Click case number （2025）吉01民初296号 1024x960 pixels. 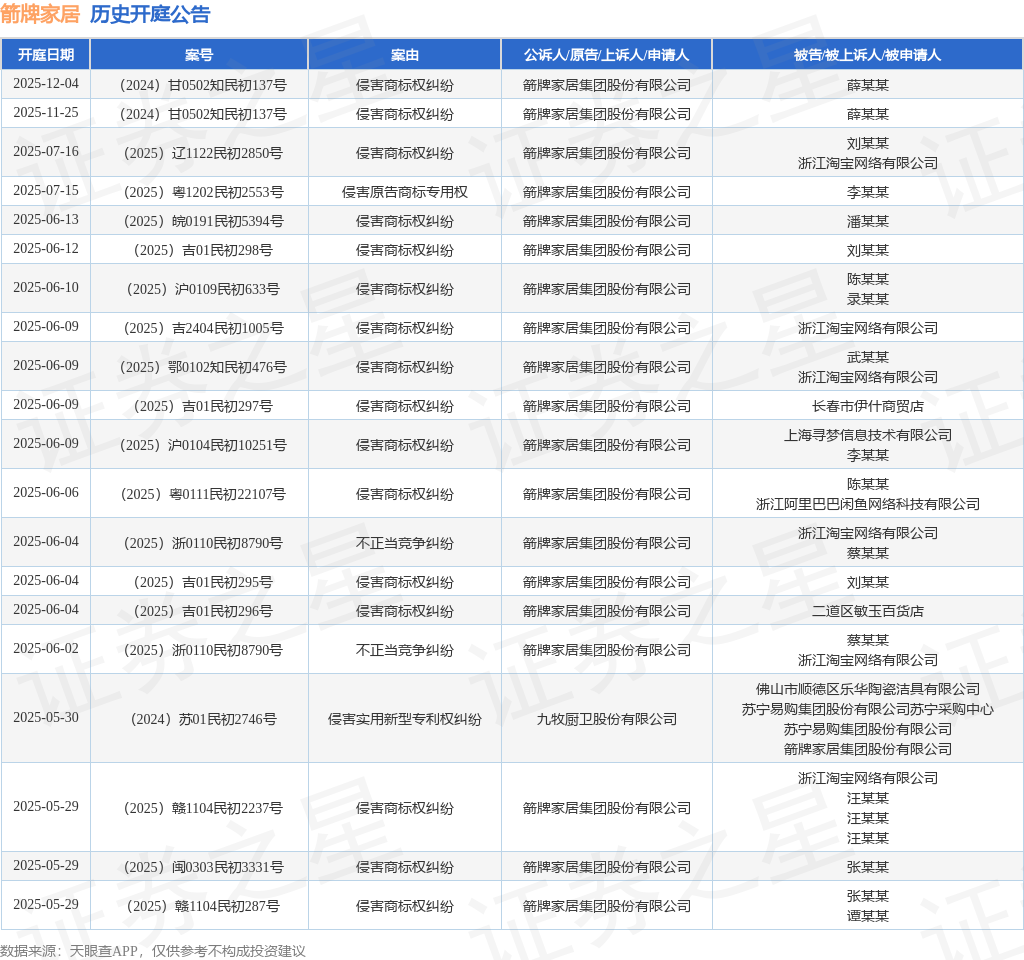203,611
